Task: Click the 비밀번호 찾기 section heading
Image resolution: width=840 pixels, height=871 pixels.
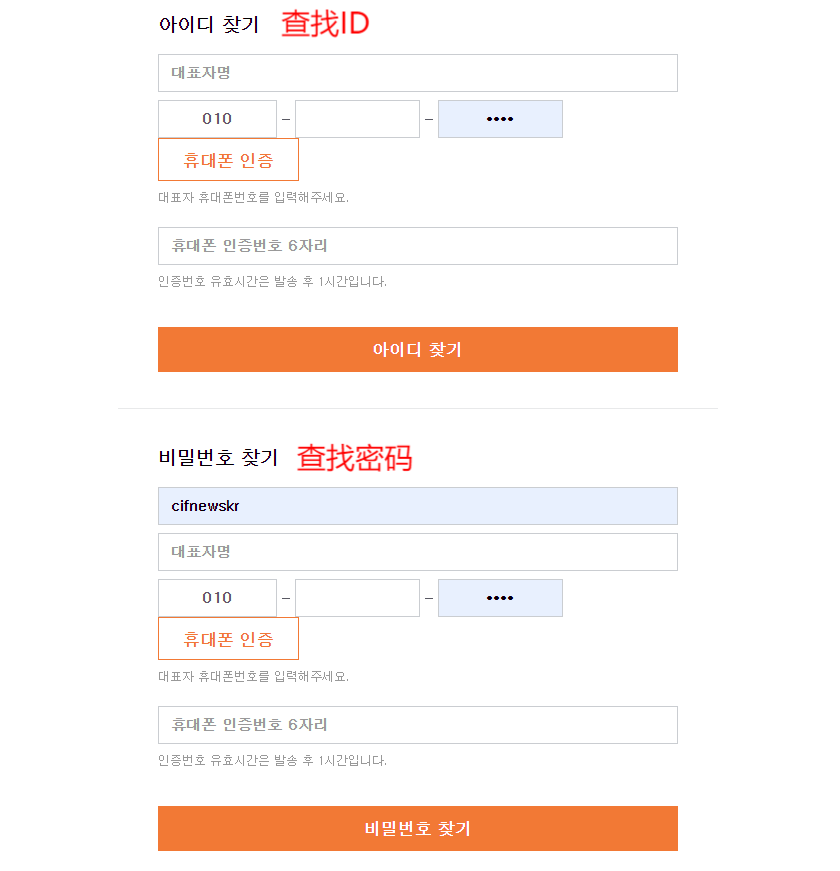Action: point(218,459)
